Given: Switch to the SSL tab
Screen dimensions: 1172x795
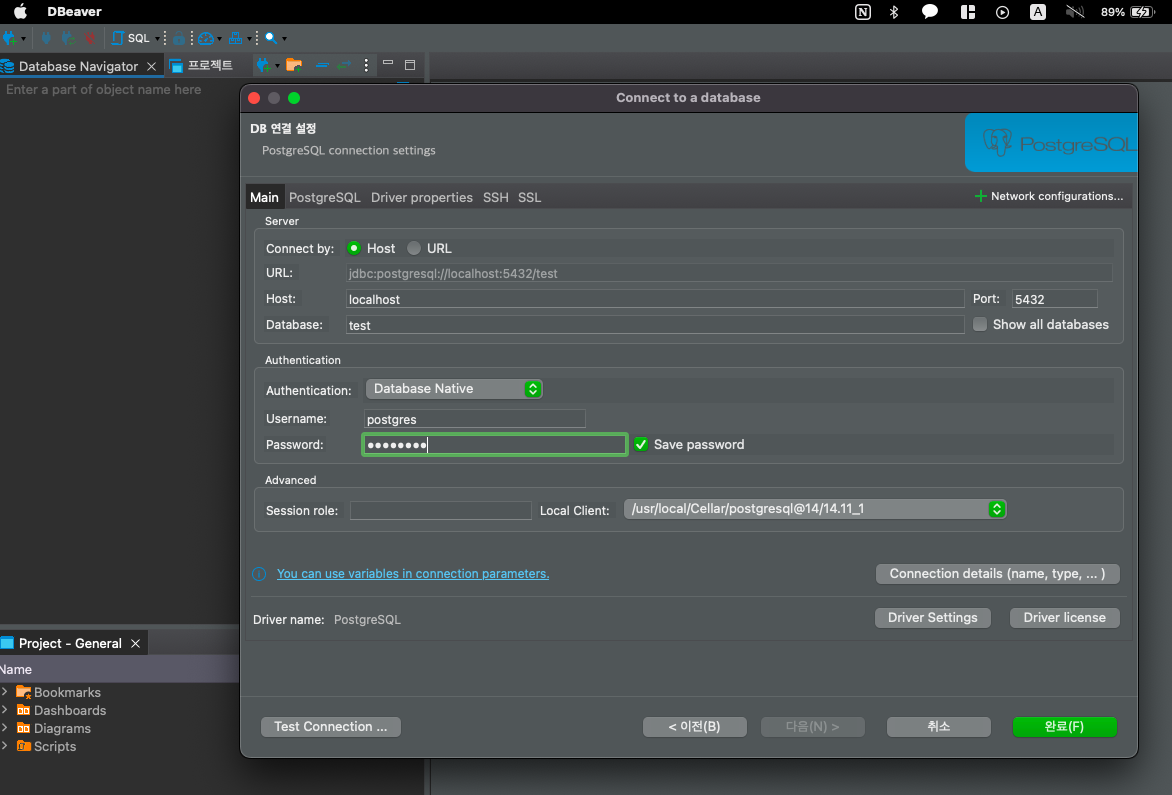Looking at the screenshot, I should (529, 197).
